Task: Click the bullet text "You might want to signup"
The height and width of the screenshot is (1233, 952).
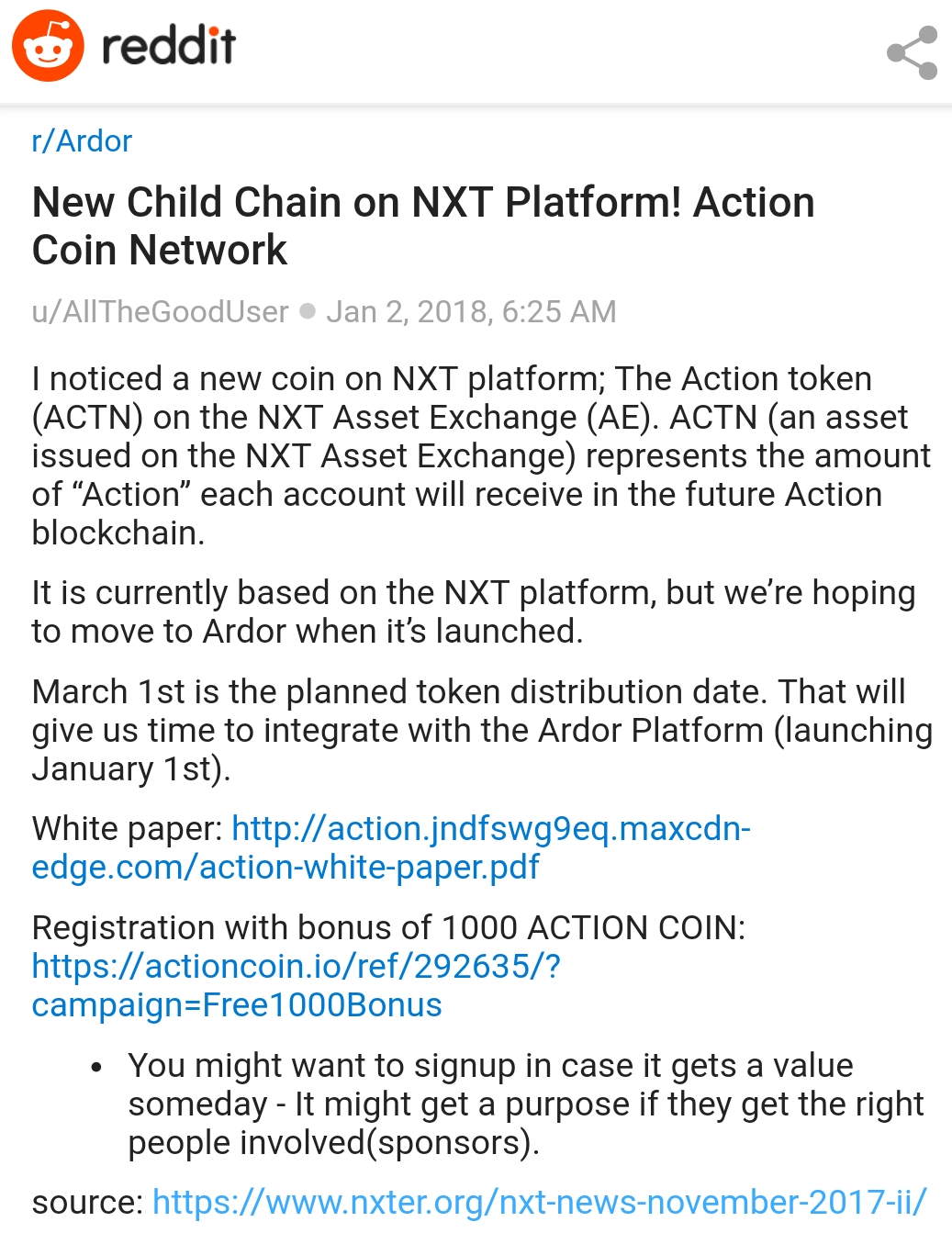Action: [x=523, y=1104]
